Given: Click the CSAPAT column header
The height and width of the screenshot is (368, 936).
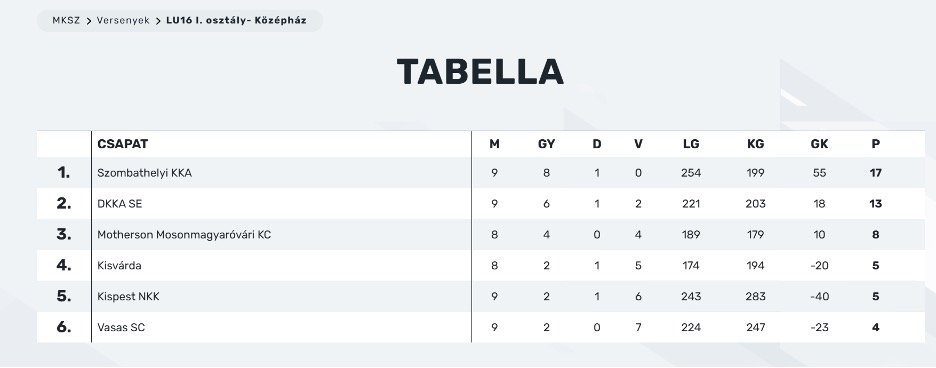Looking at the screenshot, I should 122,144.
